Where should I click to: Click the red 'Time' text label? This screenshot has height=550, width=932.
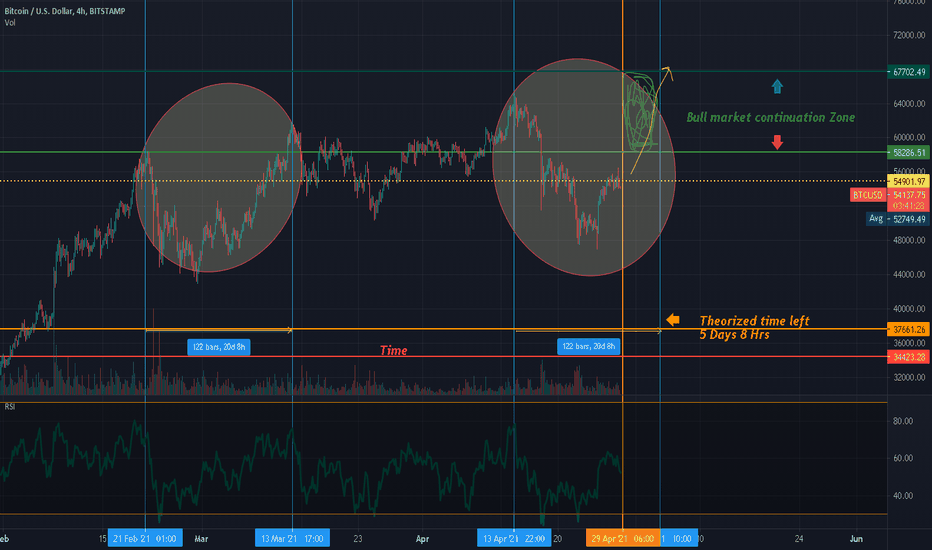pos(393,350)
